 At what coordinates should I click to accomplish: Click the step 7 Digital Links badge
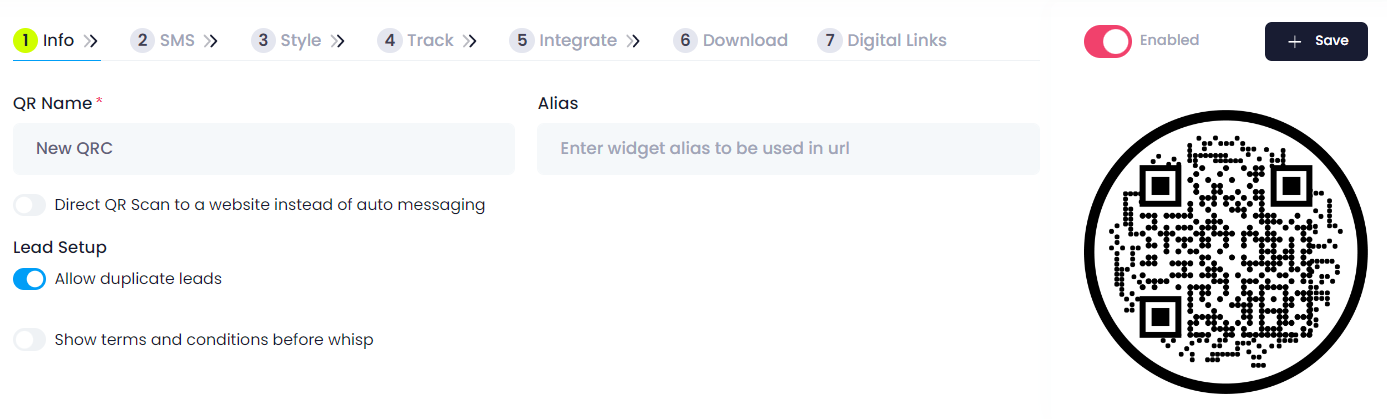point(830,41)
